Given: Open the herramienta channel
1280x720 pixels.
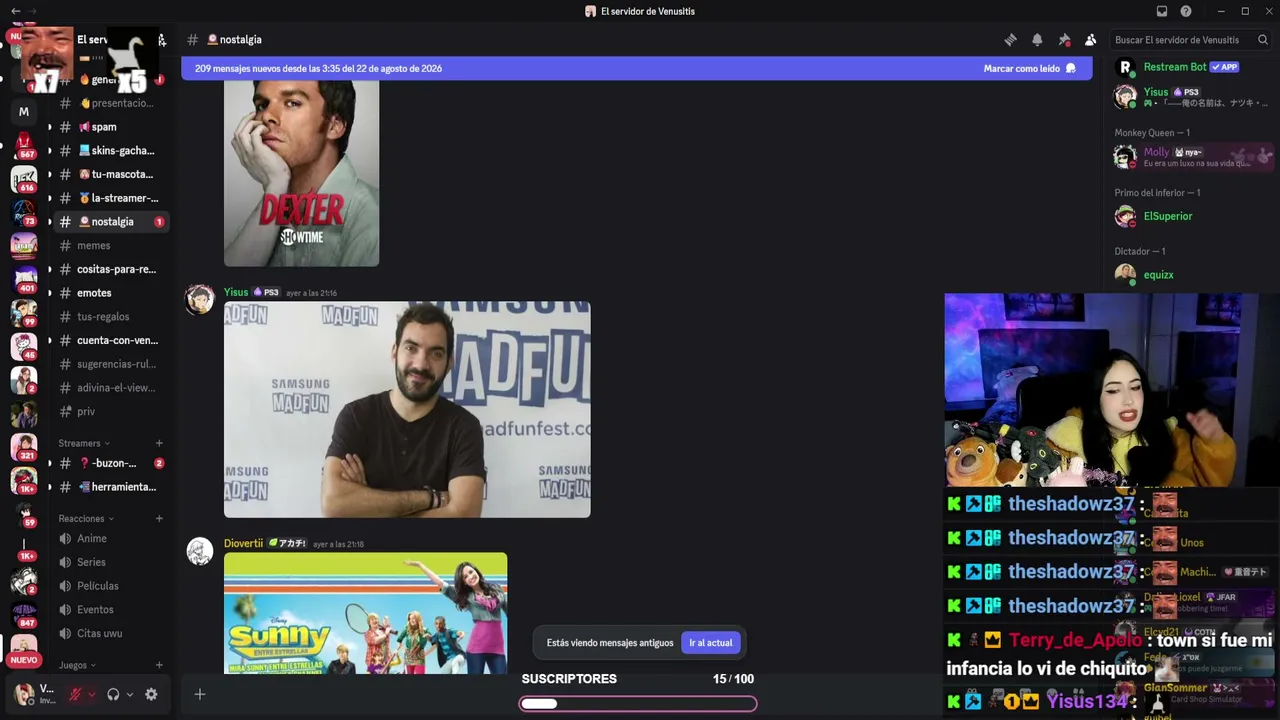Looking at the screenshot, I should point(110,487).
